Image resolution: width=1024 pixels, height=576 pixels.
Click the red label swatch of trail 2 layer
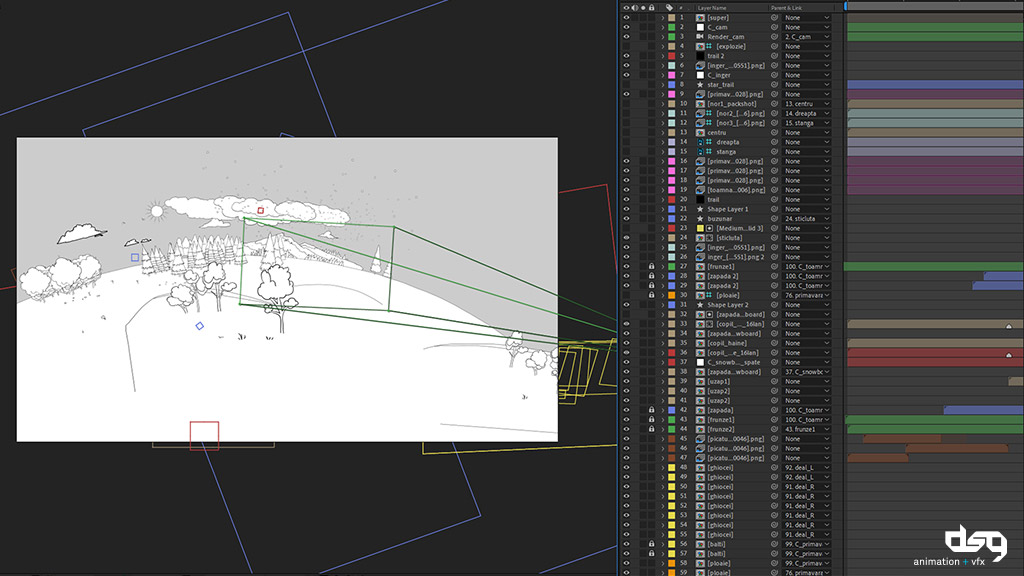[671, 56]
